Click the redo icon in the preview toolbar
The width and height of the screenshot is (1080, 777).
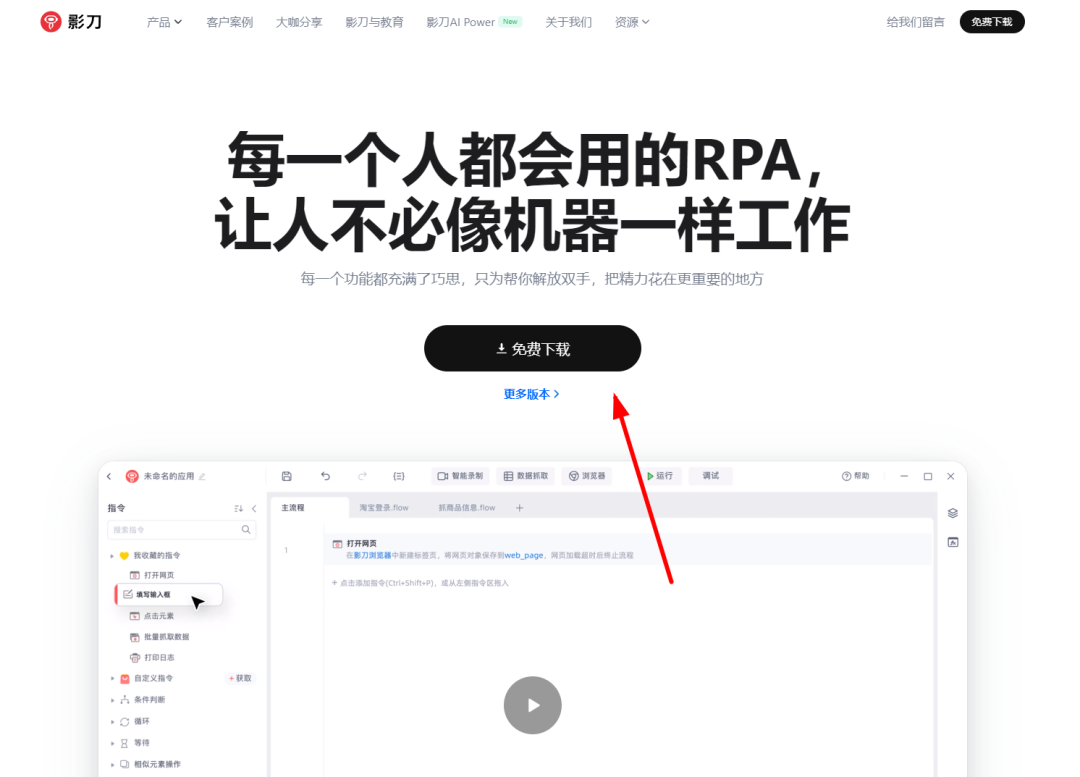(x=362, y=476)
